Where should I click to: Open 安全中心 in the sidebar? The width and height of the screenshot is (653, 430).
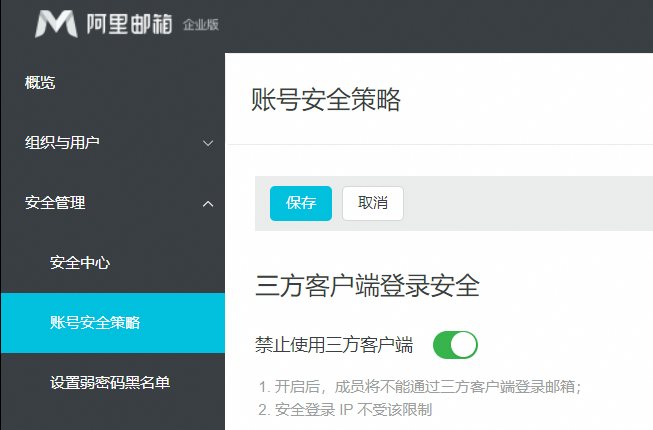(80, 263)
